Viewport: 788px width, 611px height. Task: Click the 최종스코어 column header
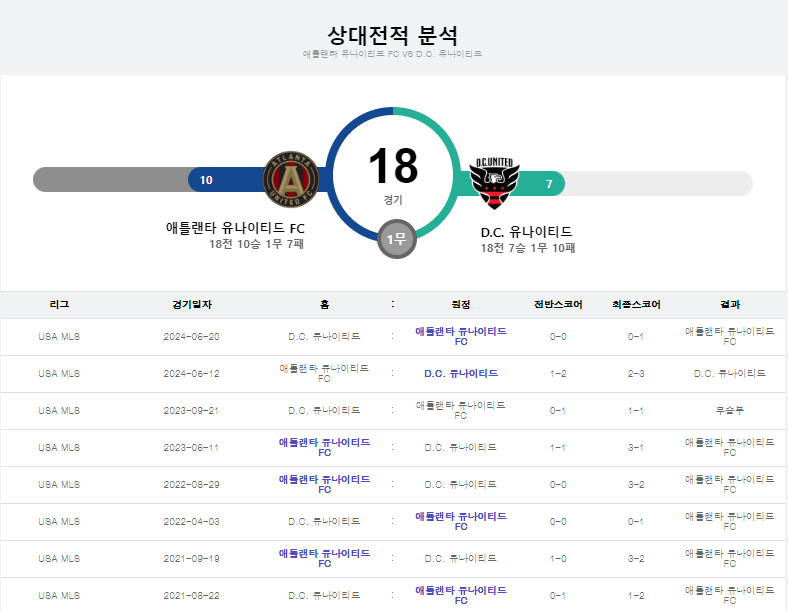pyautogui.click(x=636, y=304)
